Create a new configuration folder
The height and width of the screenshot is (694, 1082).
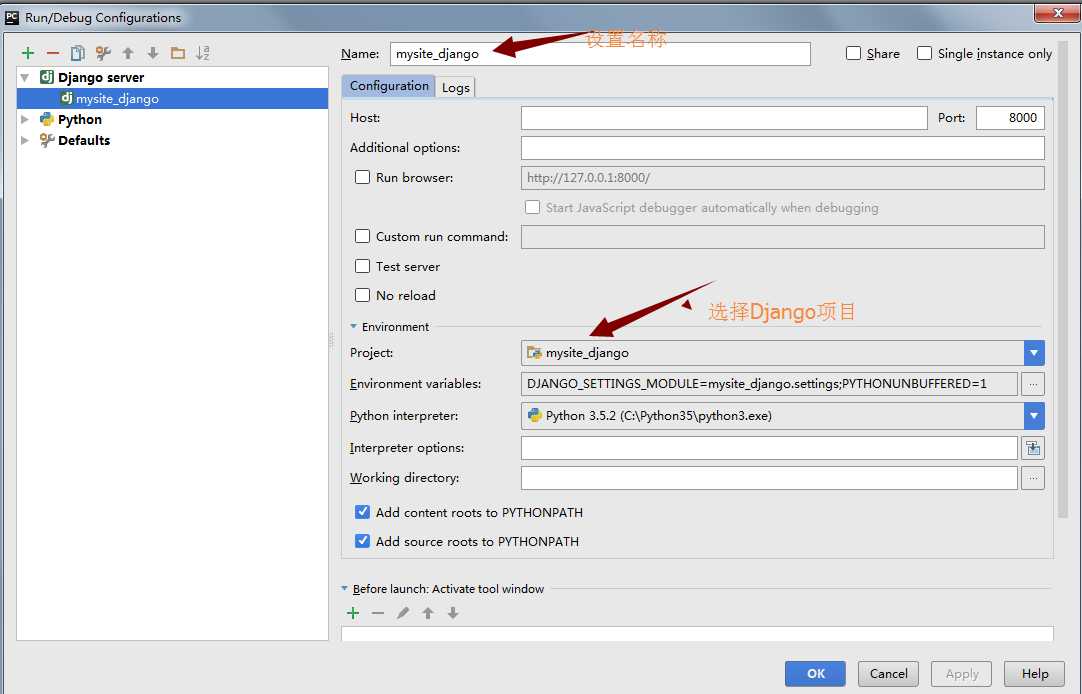tap(178, 53)
